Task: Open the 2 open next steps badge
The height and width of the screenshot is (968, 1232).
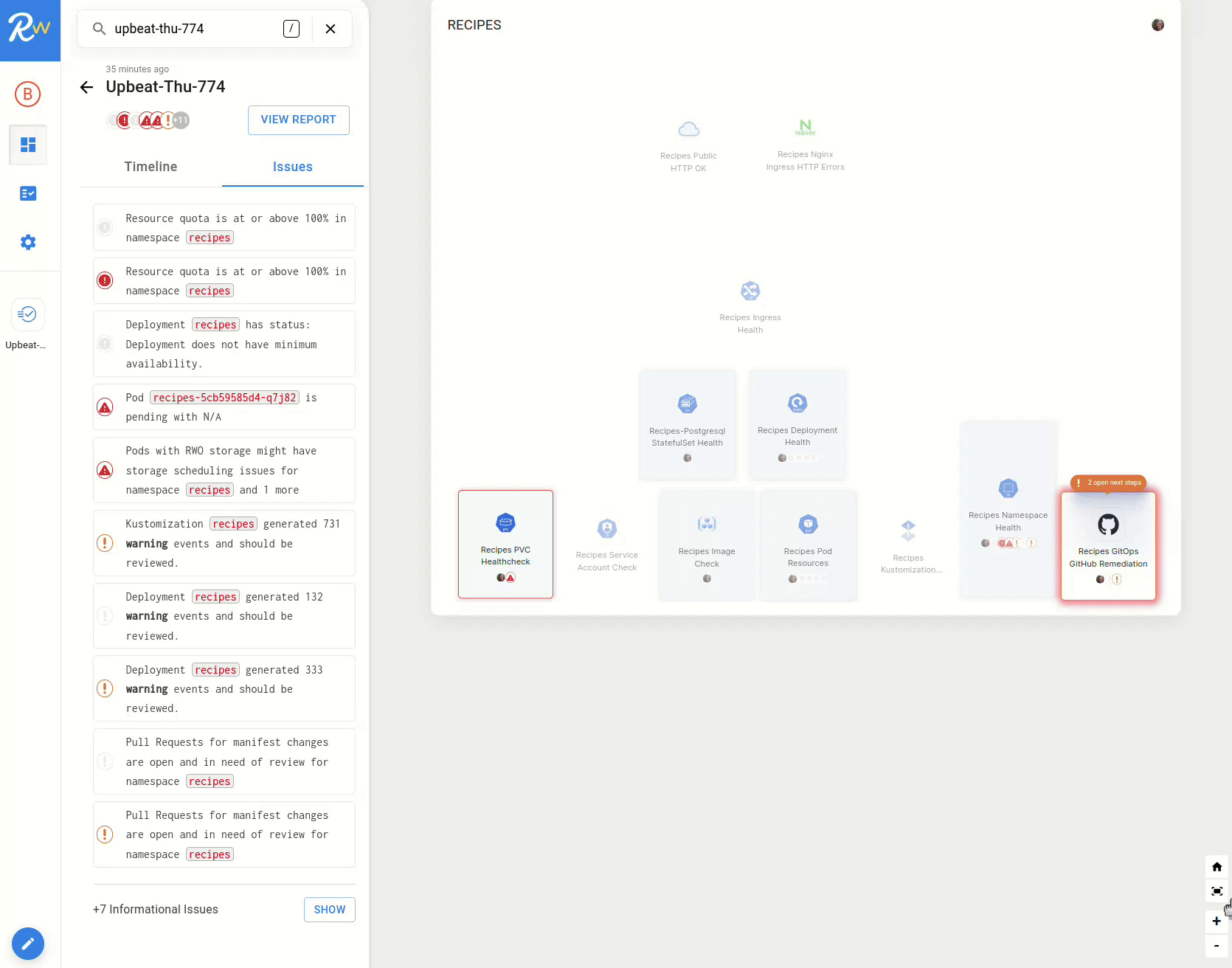Action: tap(1108, 483)
